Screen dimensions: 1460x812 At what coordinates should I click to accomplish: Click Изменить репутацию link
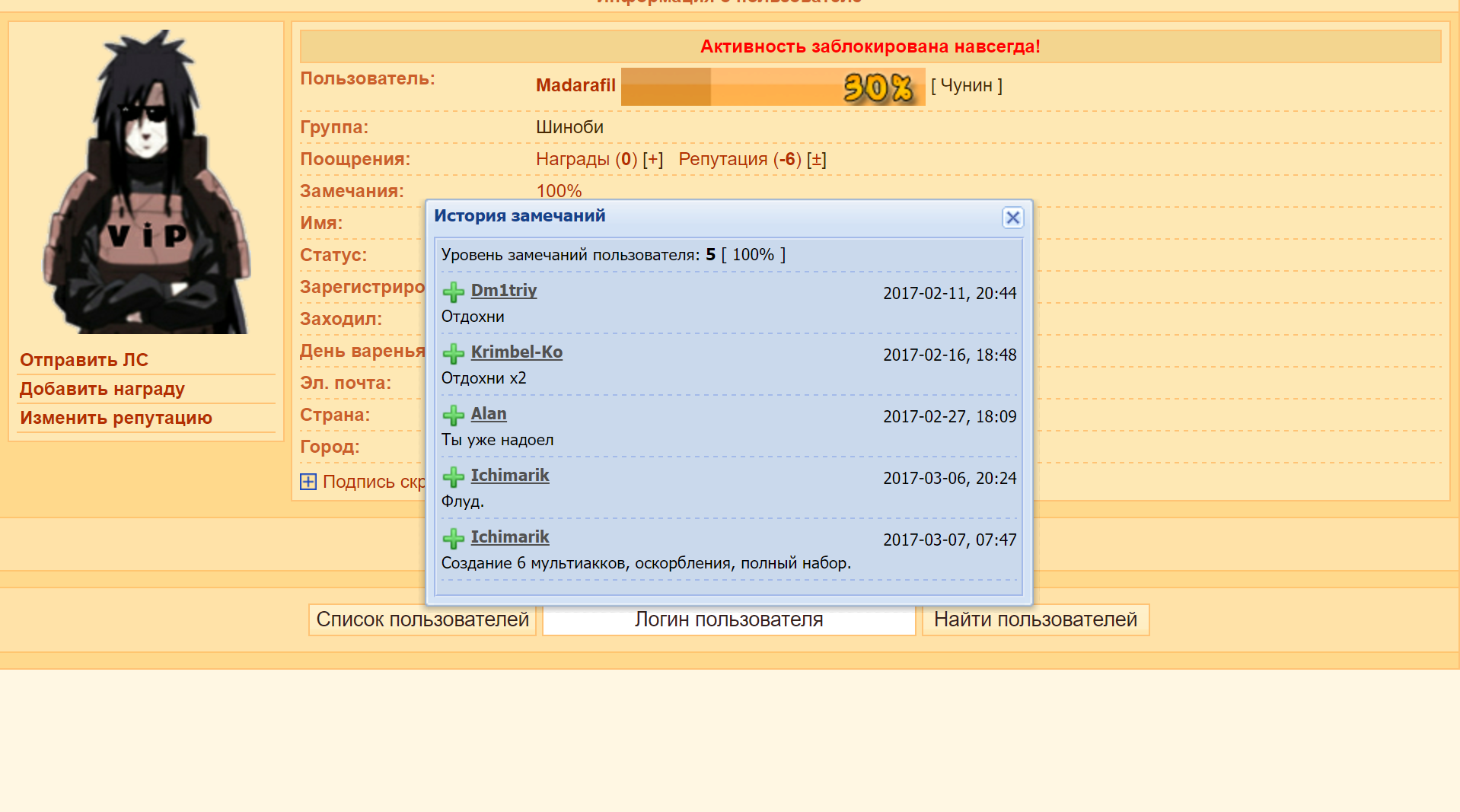pyautogui.click(x=116, y=418)
